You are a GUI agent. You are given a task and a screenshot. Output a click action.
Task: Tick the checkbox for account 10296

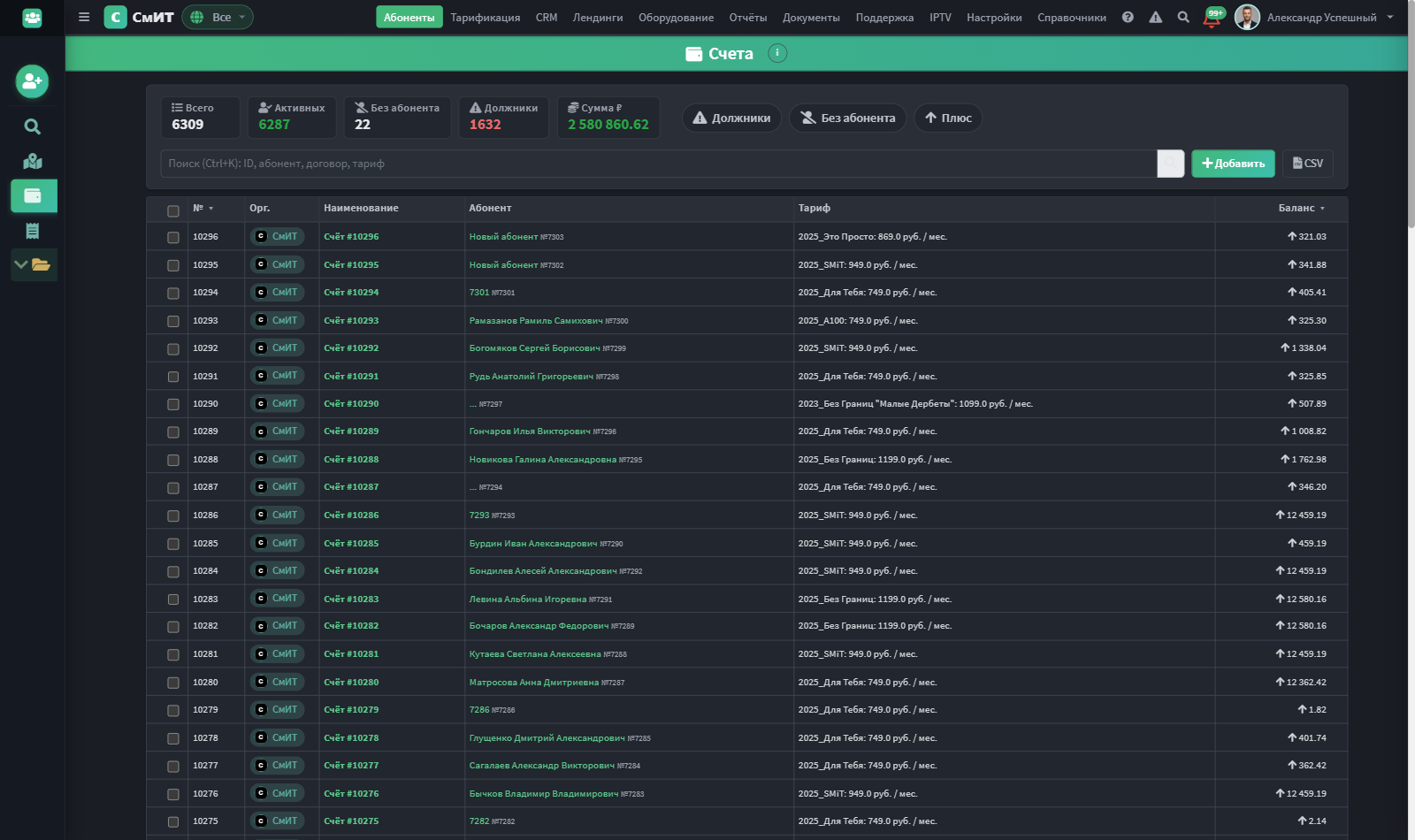click(x=173, y=237)
